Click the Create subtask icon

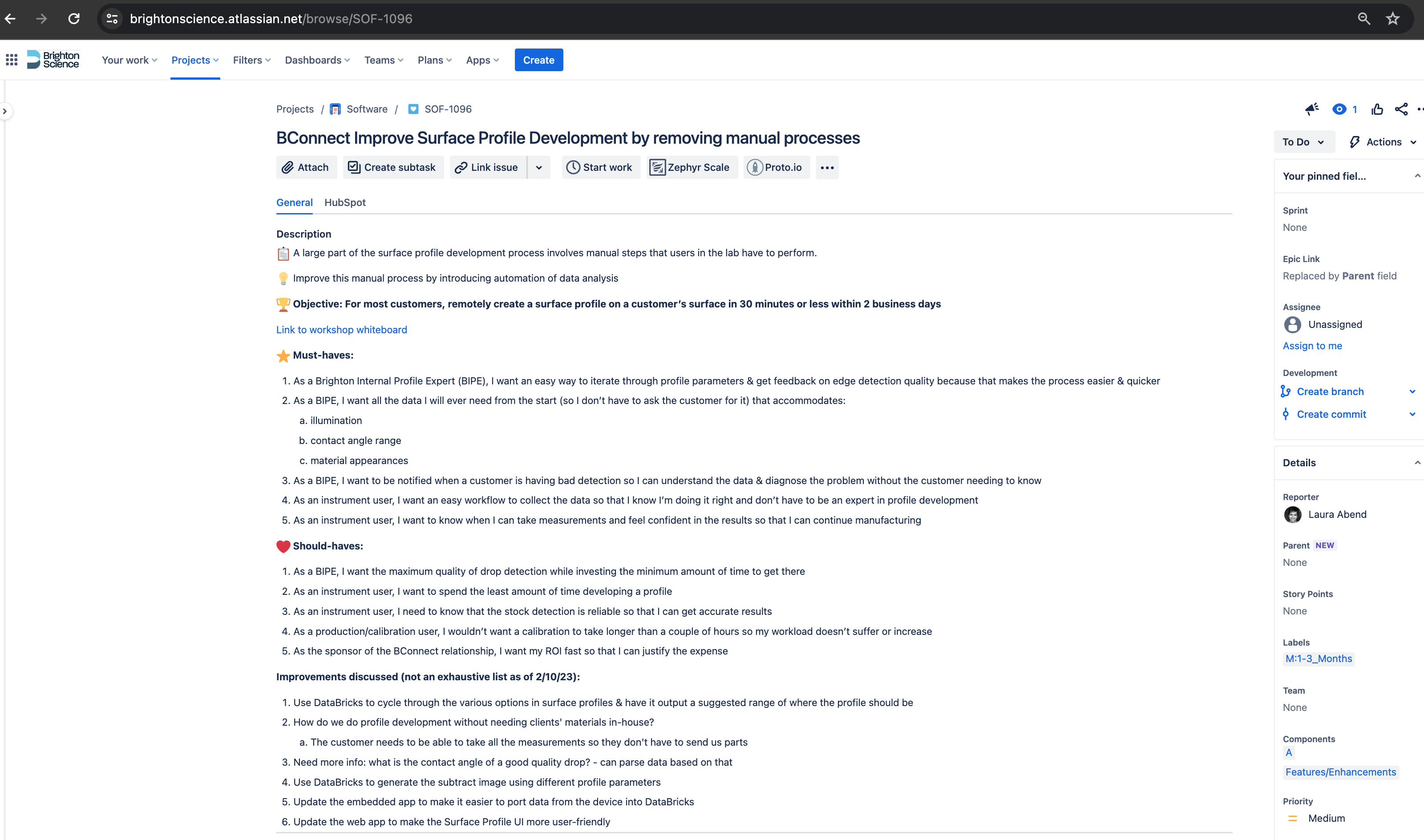coord(354,167)
